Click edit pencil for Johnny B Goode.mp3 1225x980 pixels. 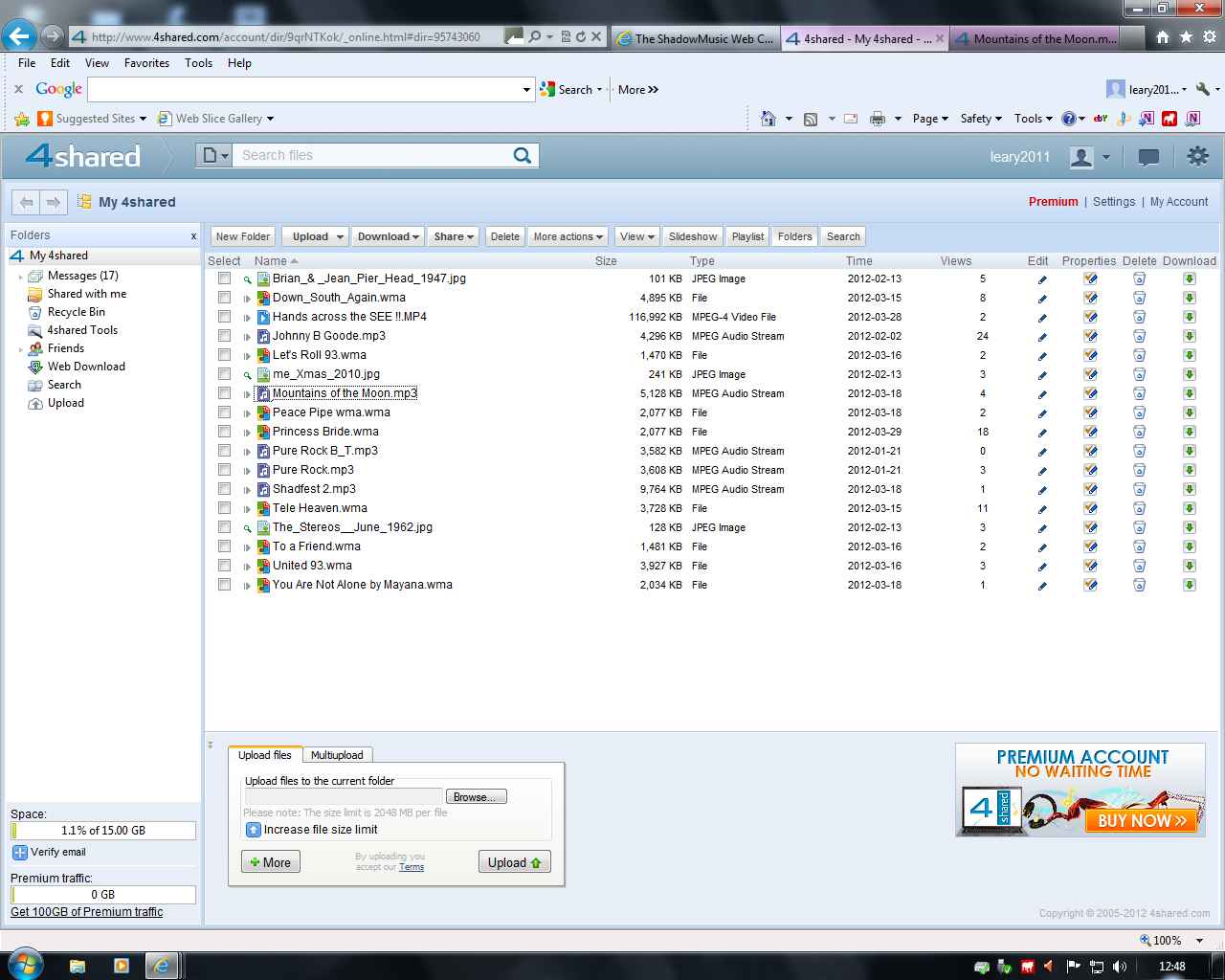click(1042, 337)
